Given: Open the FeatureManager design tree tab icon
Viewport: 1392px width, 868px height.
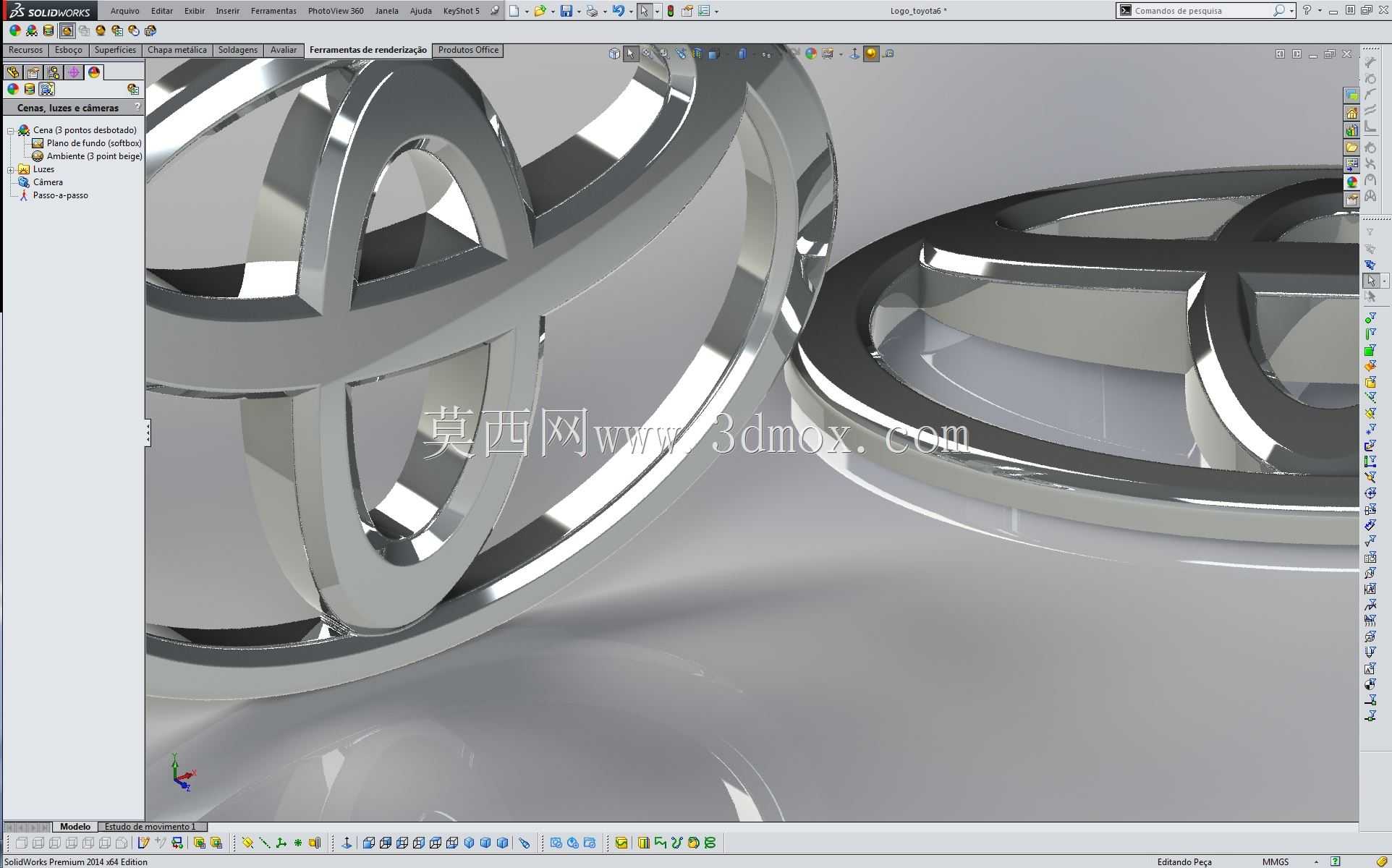Looking at the screenshot, I should tap(13, 72).
